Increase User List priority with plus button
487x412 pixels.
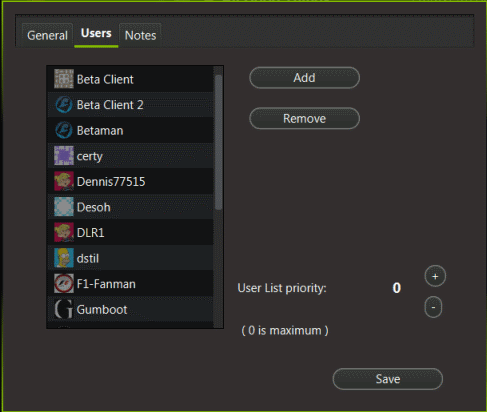click(435, 276)
